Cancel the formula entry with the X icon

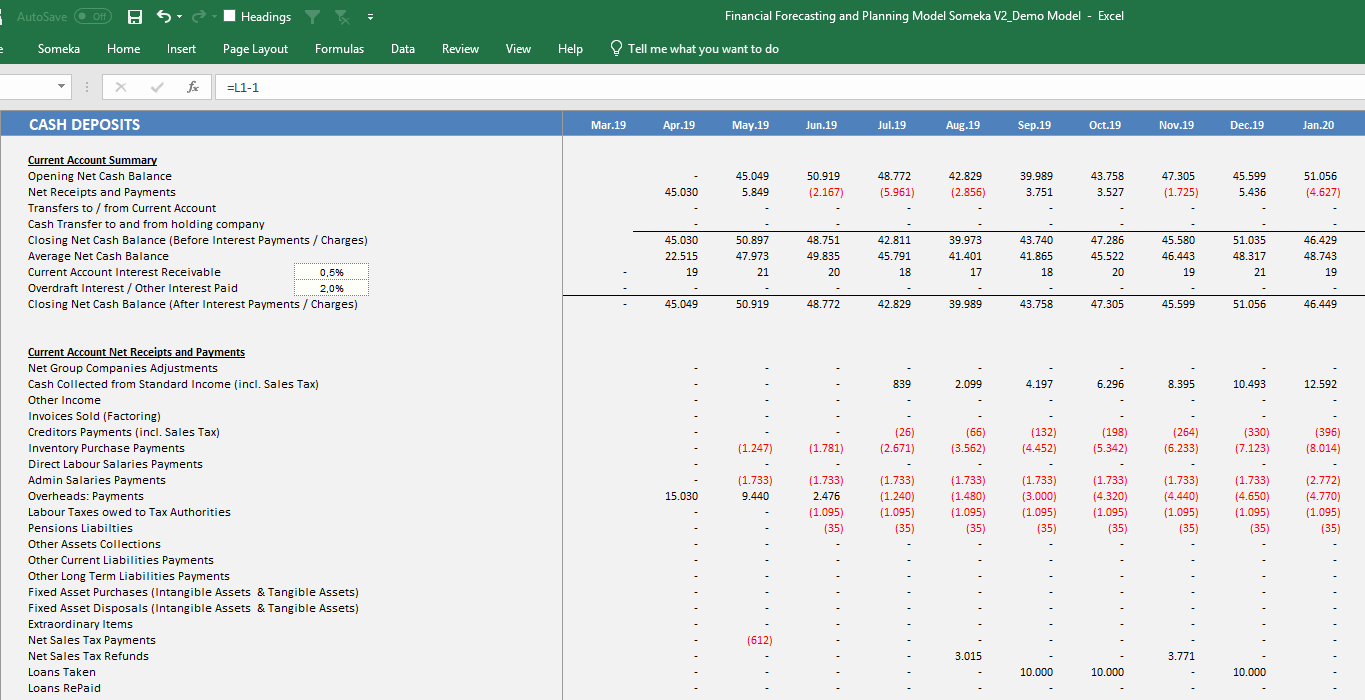tap(120, 87)
